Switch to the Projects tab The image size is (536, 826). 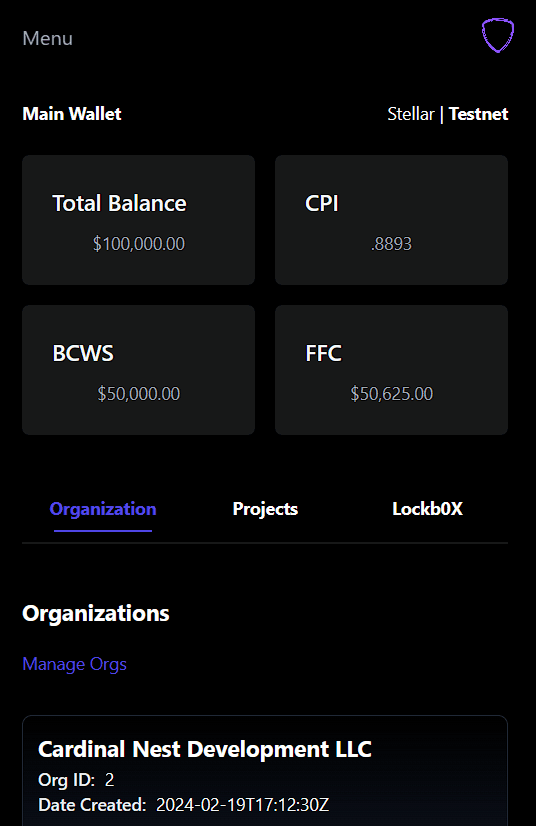[x=265, y=509]
